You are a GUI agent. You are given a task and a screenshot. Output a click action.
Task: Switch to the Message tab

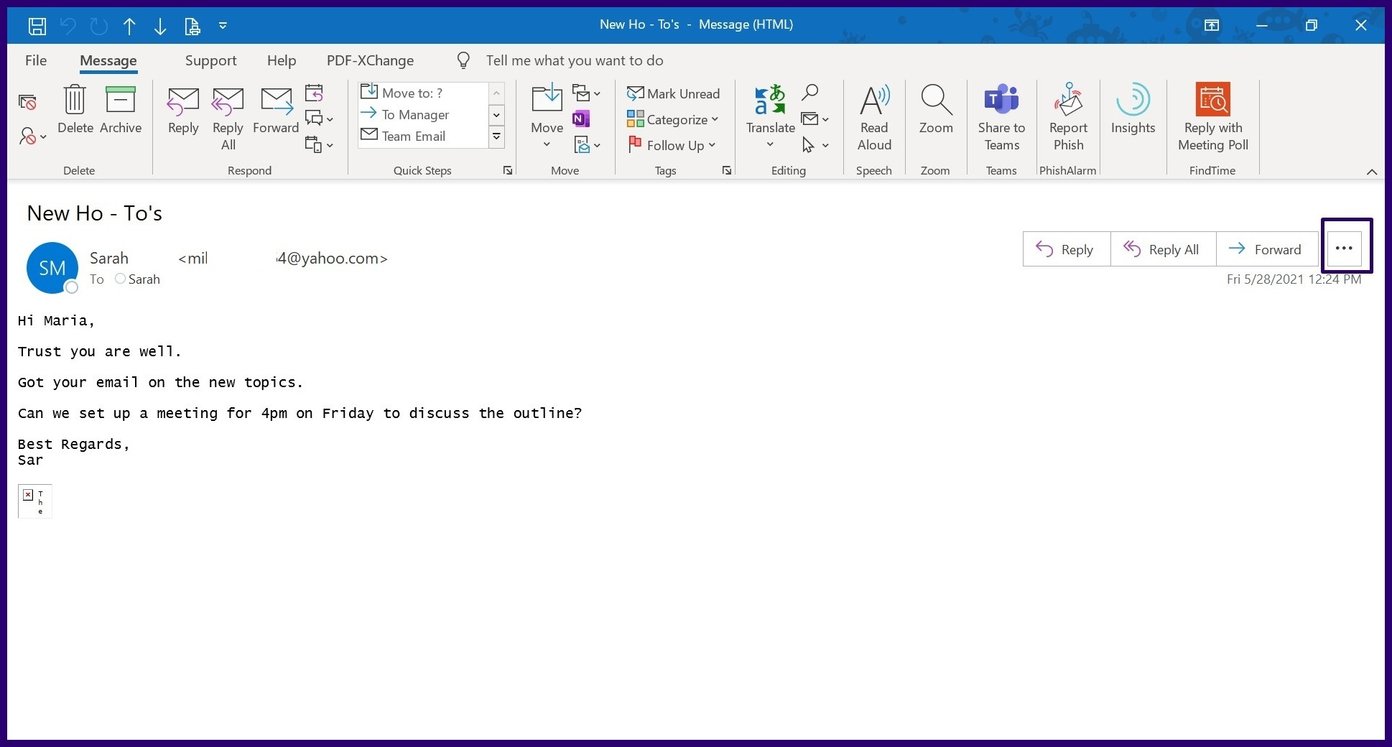(x=108, y=60)
